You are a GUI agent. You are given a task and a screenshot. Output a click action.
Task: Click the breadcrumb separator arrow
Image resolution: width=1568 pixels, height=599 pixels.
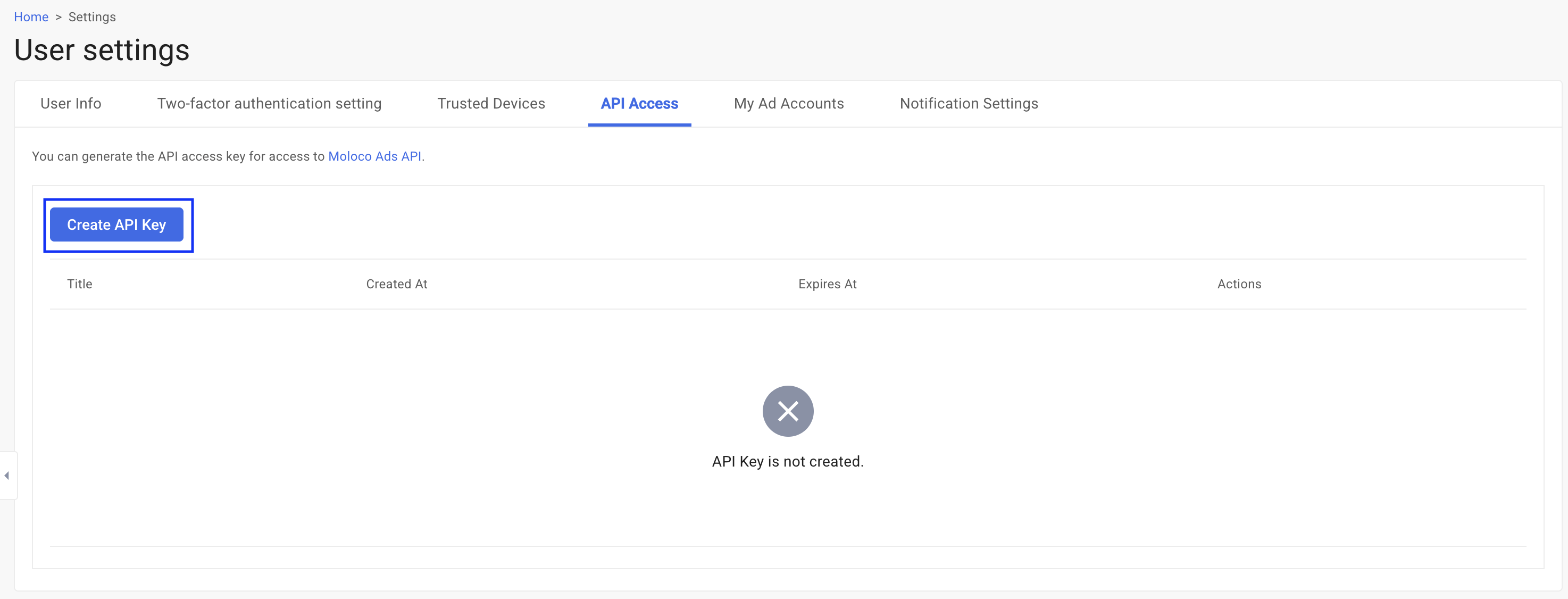[x=59, y=17]
